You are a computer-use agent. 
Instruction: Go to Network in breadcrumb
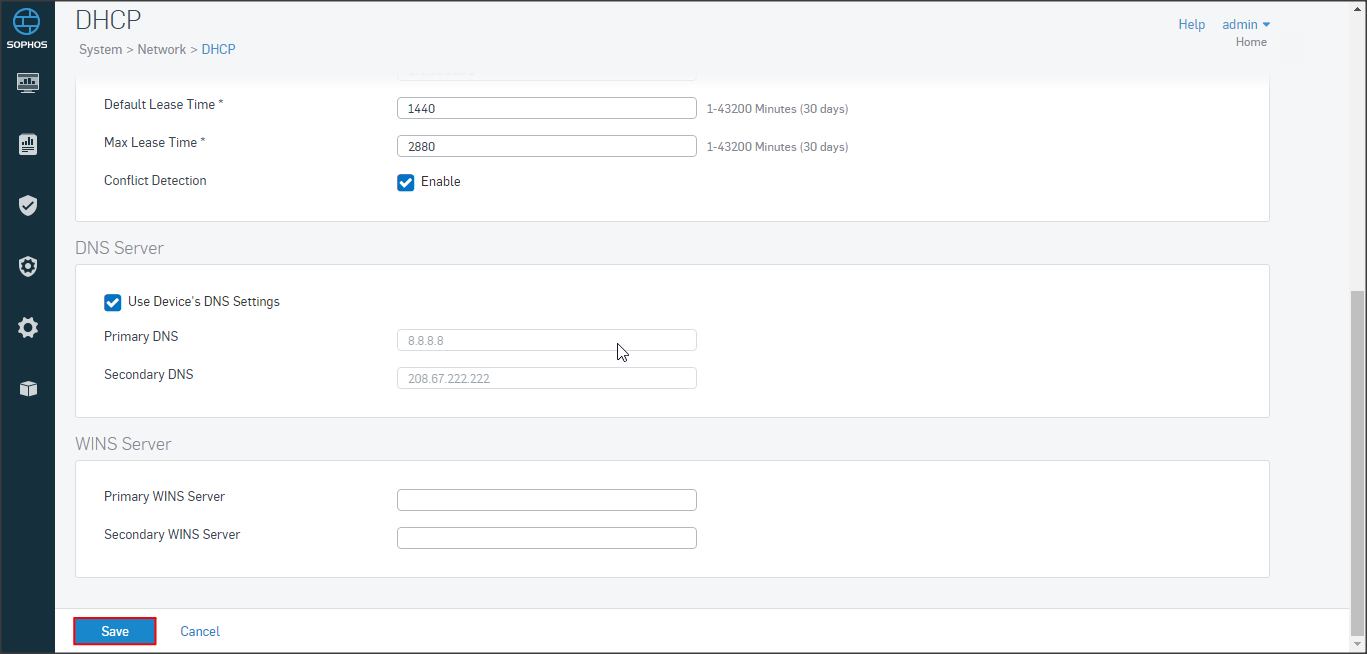(x=161, y=49)
